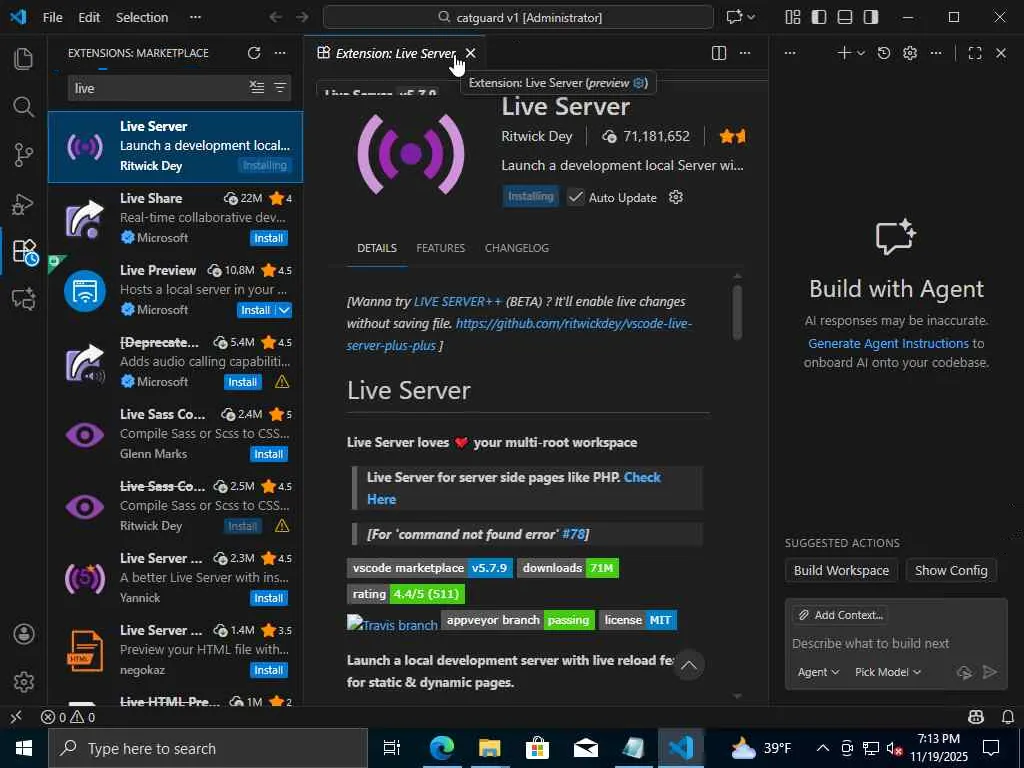Install the Live Share extension
1024x768 pixels.
click(268, 238)
